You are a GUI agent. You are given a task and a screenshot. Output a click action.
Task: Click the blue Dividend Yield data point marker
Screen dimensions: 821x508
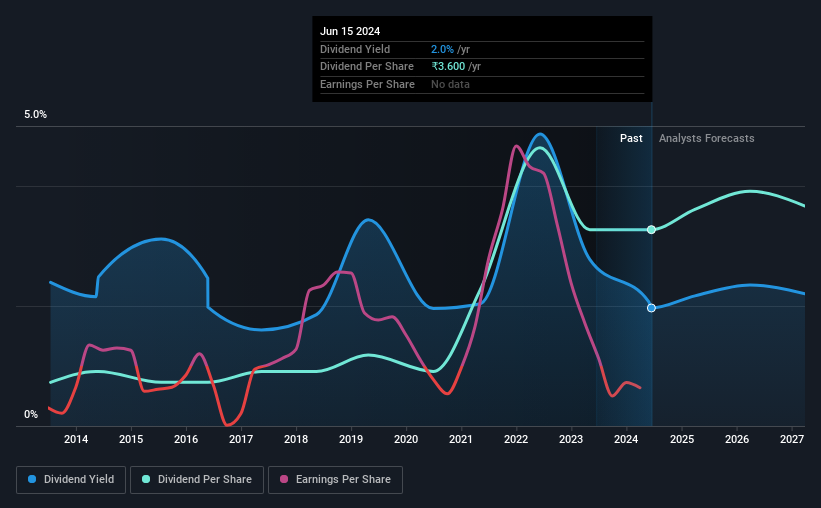point(651,308)
